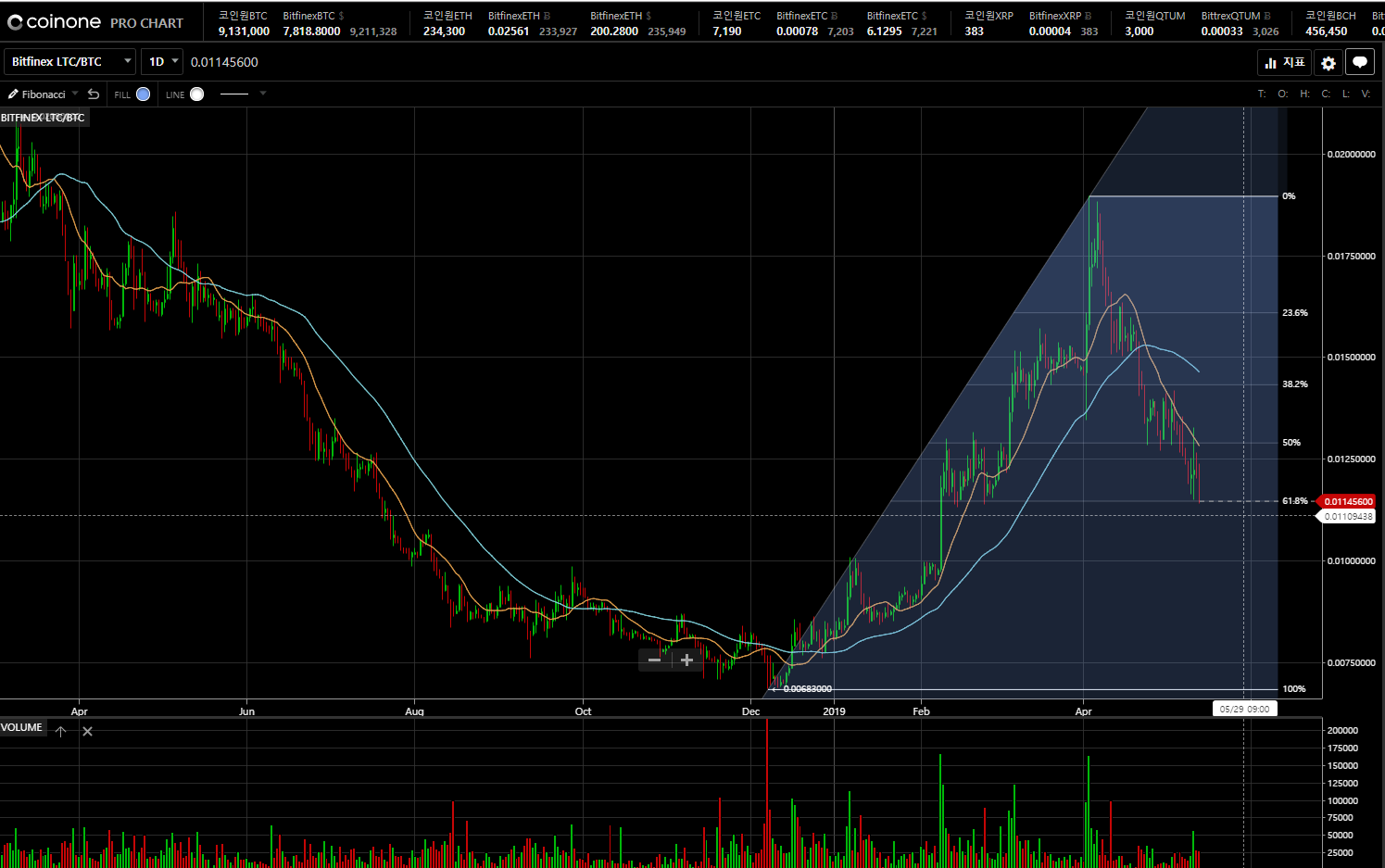Click the coinone logo

point(55,22)
